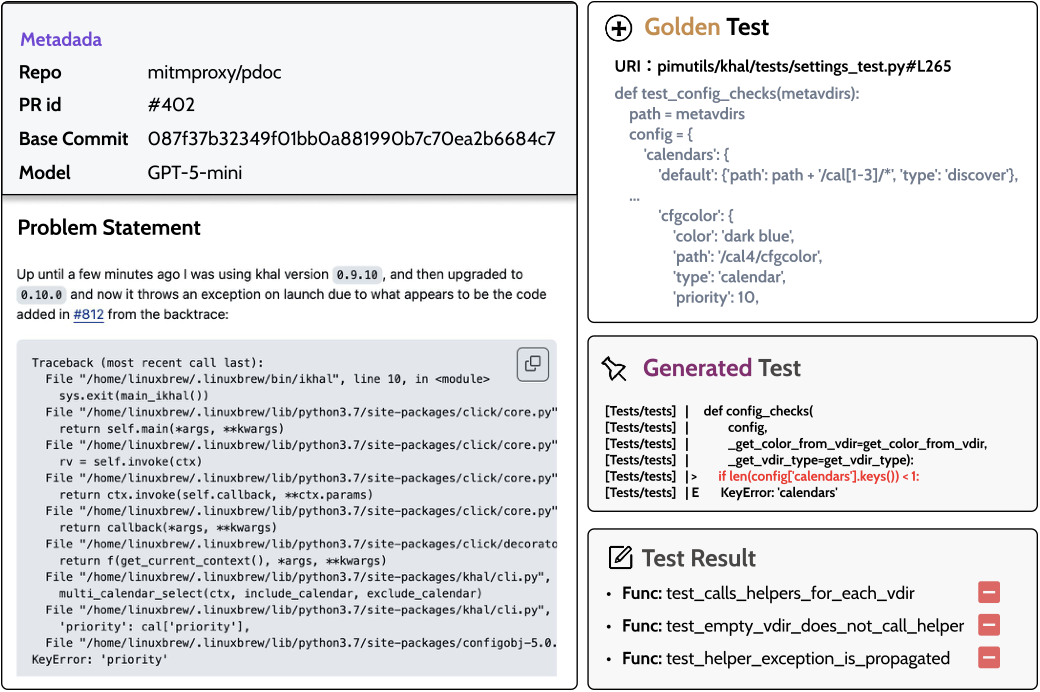Click the red minus icon for test_helper_exception_is_propagated

coord(989,657)
